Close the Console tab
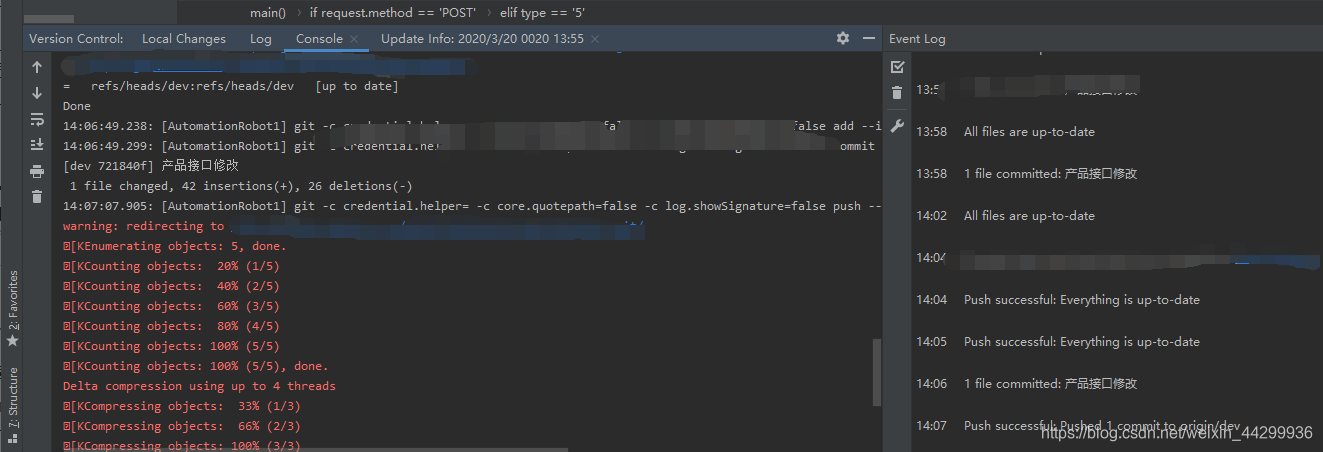 pyautogui.click(x=354, y=39)
